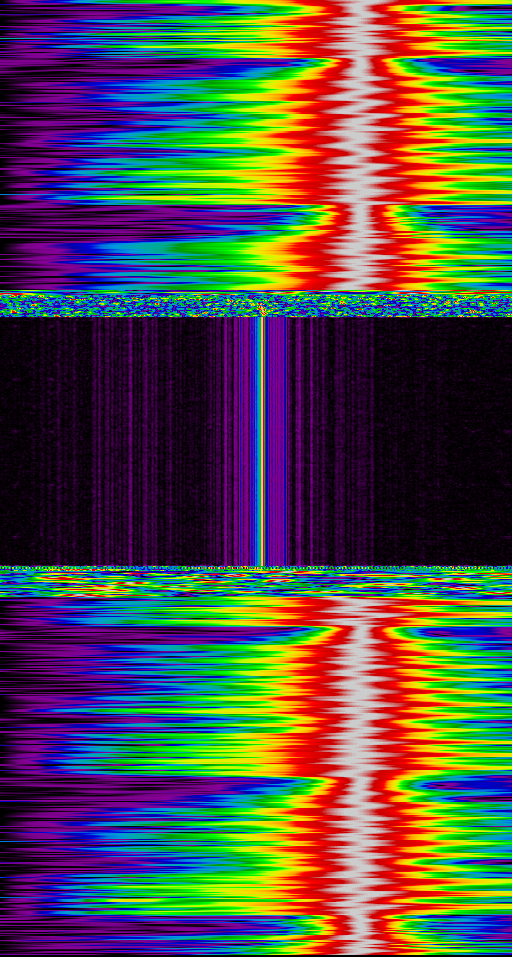Select the speckled noise strip above the dark band
The image size is (512, 957).
coord(256,305)
